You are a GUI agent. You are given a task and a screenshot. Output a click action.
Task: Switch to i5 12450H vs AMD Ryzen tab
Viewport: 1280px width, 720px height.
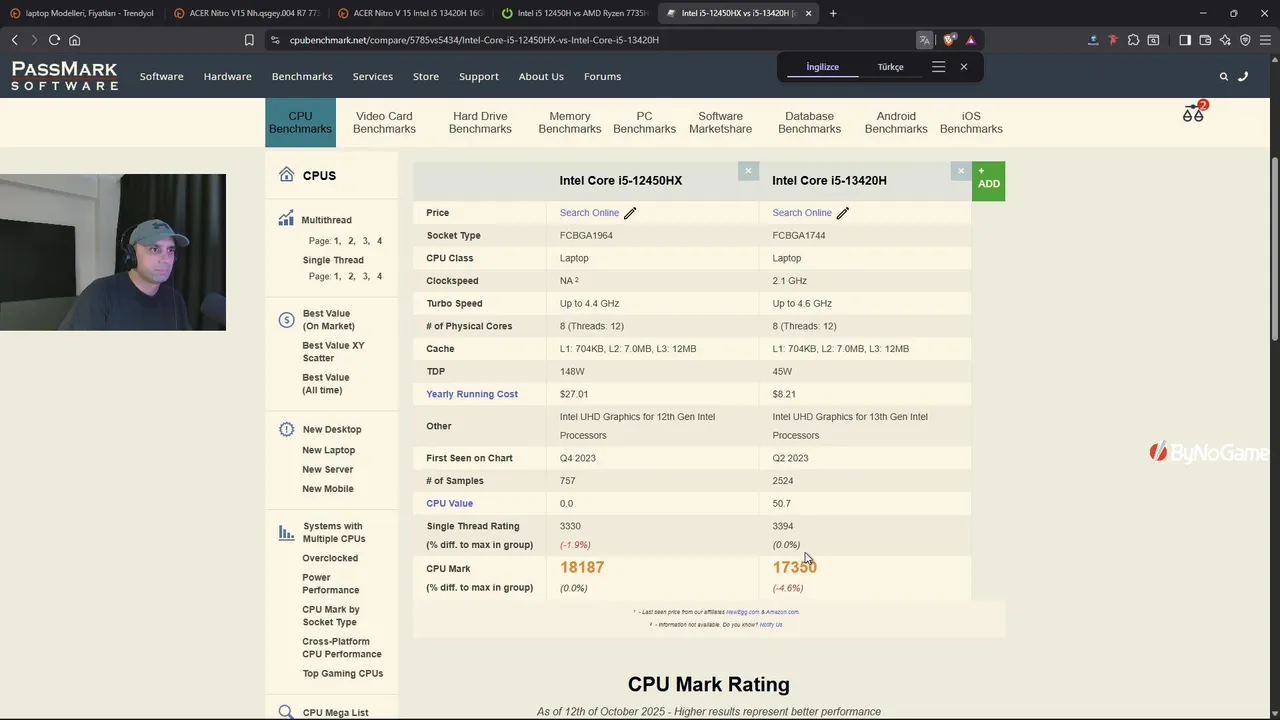click(574, 13)
